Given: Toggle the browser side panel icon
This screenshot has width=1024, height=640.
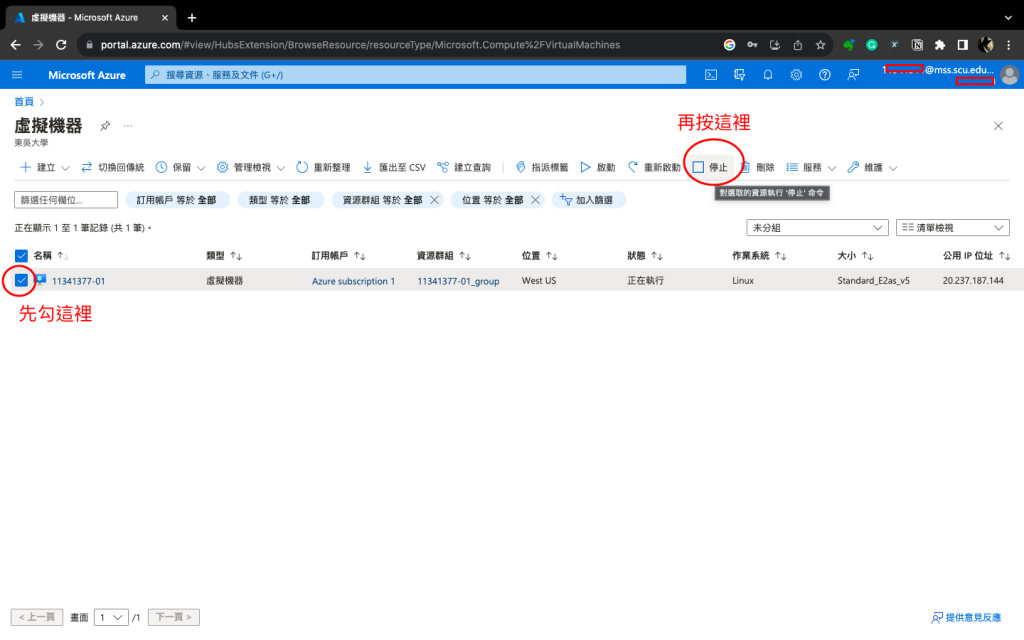Looking at the screenshot, I should pyautogui.click(x=963, y=45).
